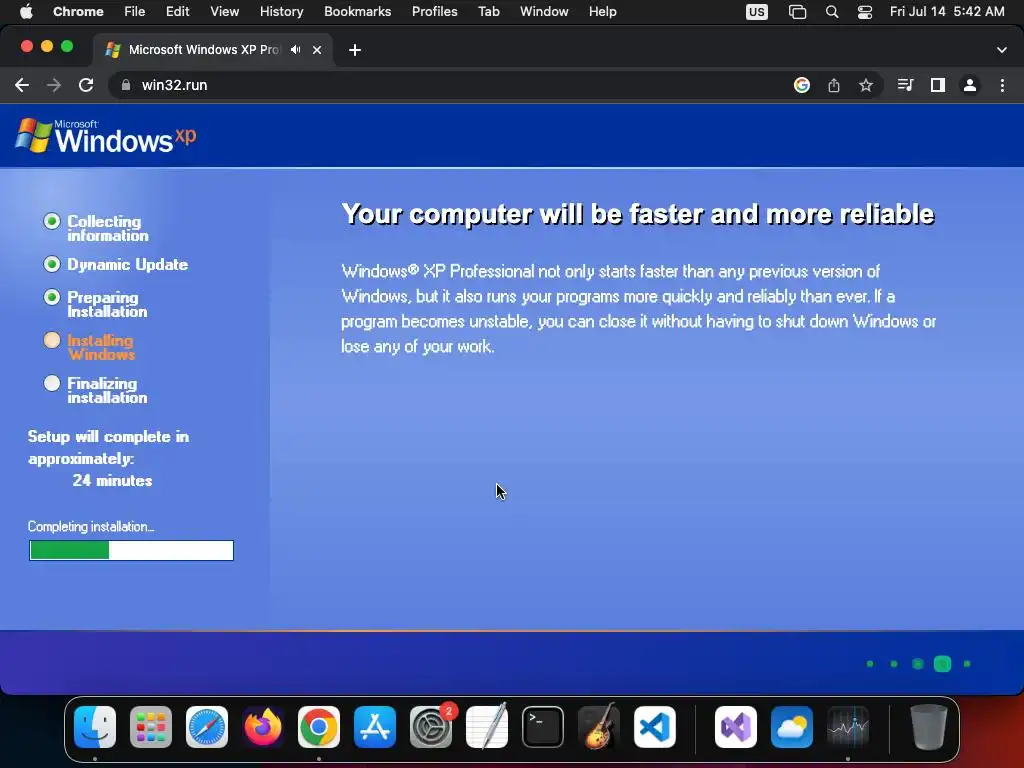This screenshot has width=1024, height=768.
Task: Open Spotlight search in the menu bar
Action: coord(832,12)
